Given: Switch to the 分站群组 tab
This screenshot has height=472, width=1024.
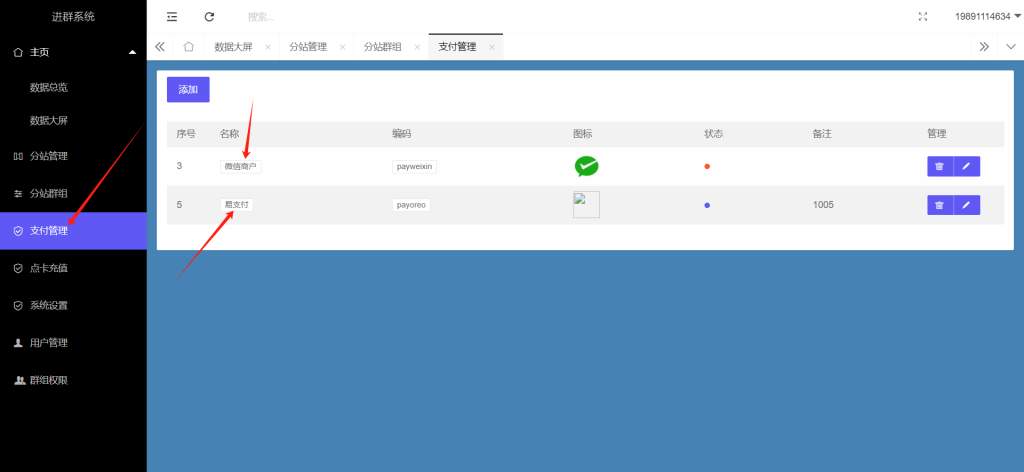Looking at the screenshot, I should [382, 47].
